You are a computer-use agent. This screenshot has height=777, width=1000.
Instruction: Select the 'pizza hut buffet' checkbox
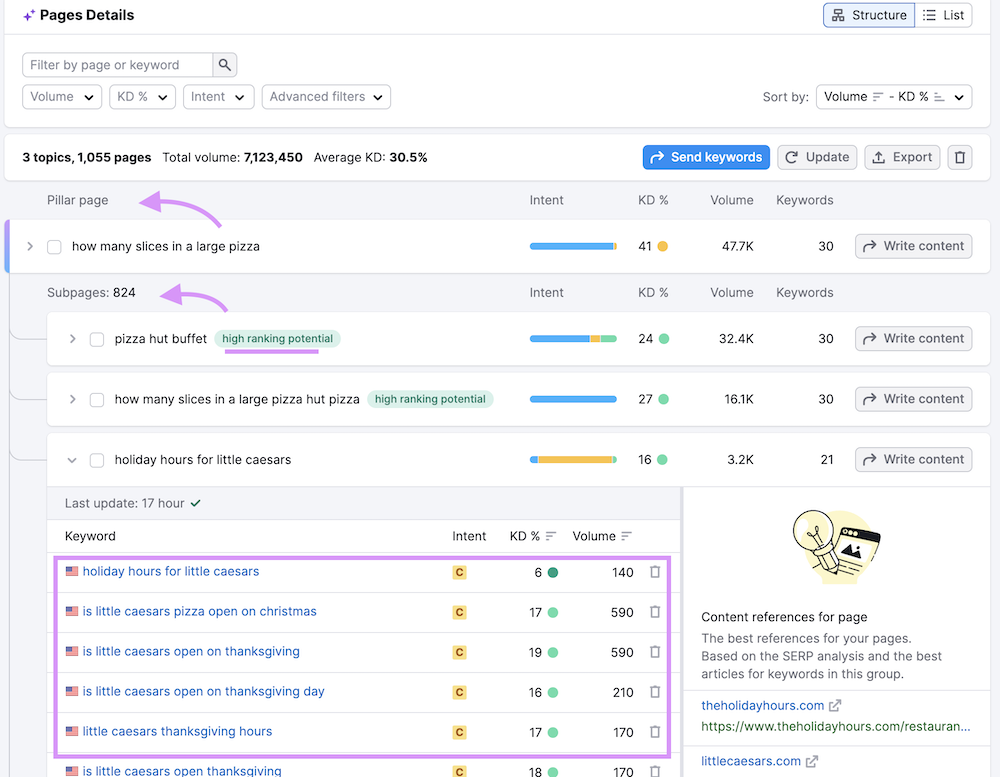(x=97, y=339)
